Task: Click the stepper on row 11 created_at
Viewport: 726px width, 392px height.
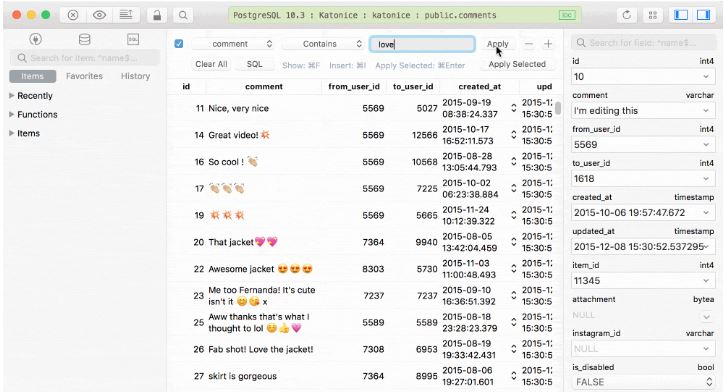Action: tap(513, 108)
